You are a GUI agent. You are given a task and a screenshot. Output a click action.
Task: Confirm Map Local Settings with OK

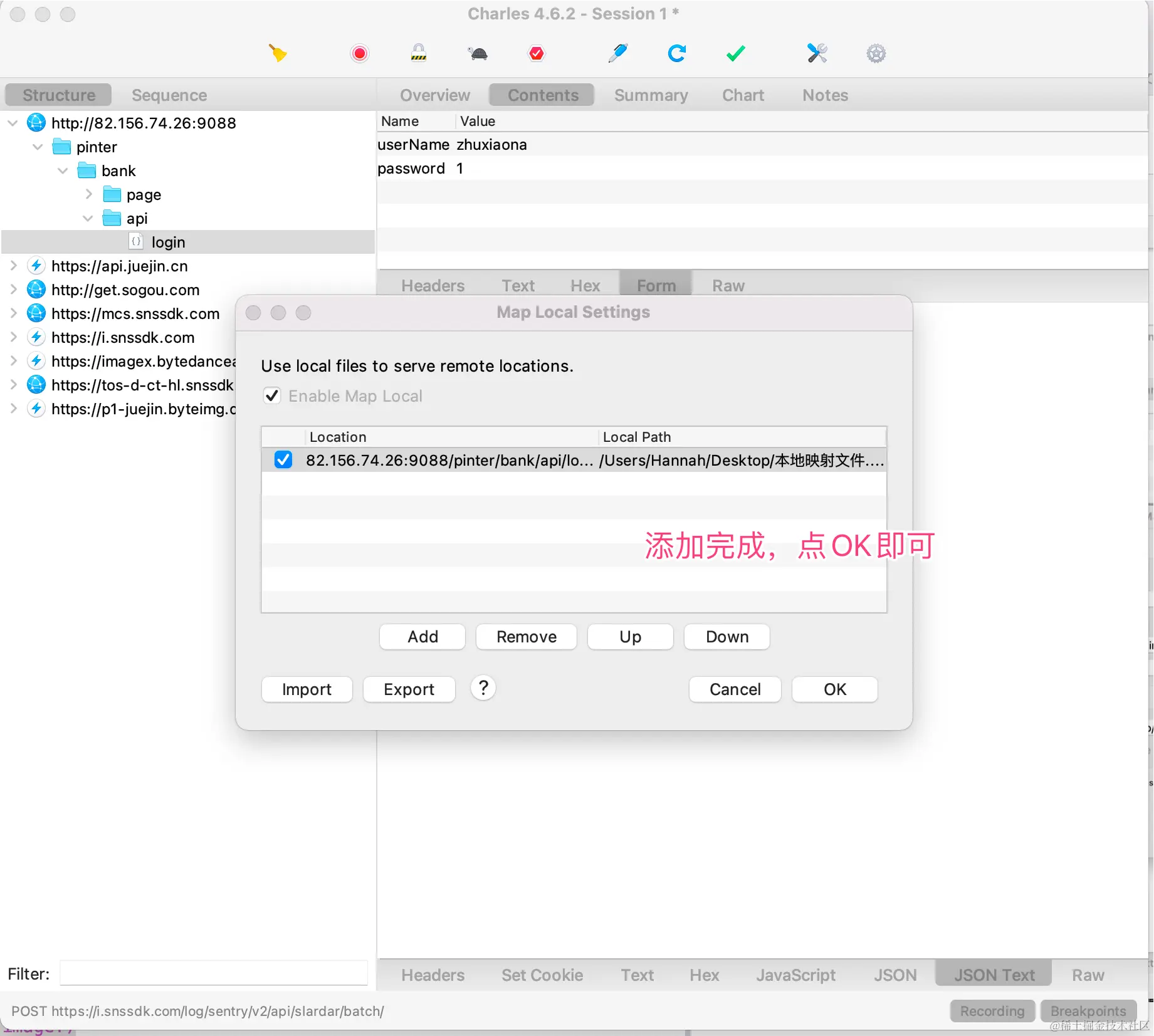[x=835, y=689]
